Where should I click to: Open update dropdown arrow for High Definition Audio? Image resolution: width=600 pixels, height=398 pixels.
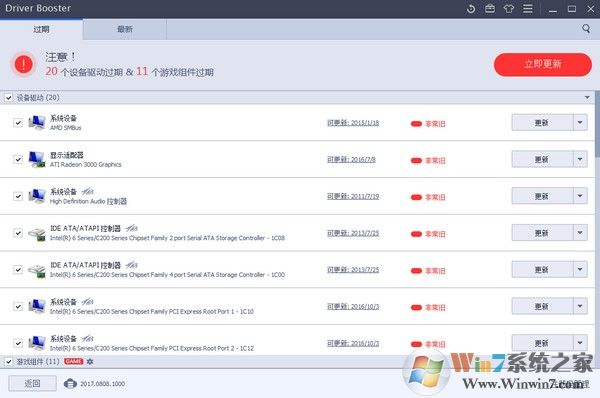[580, 196]
